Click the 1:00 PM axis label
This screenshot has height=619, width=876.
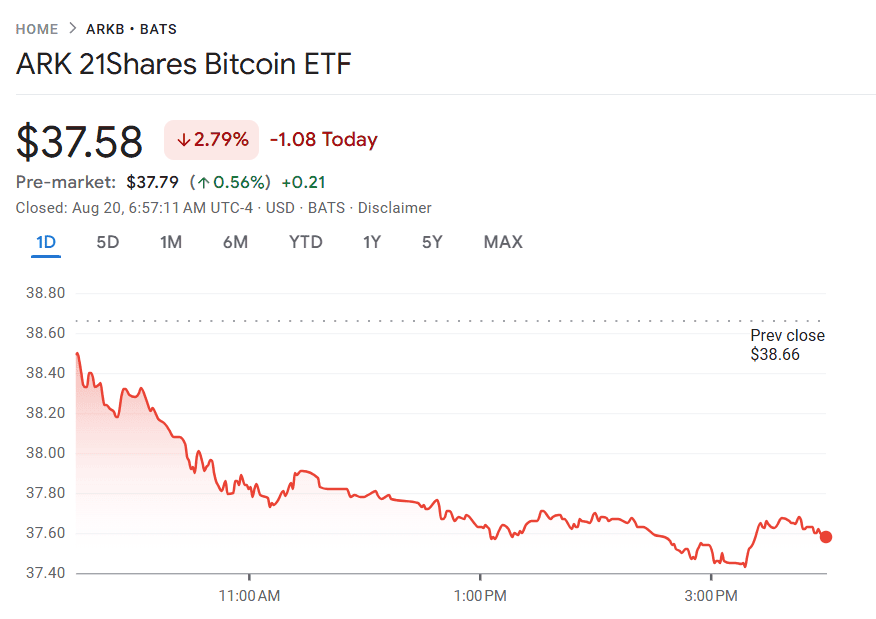point(480,596)
